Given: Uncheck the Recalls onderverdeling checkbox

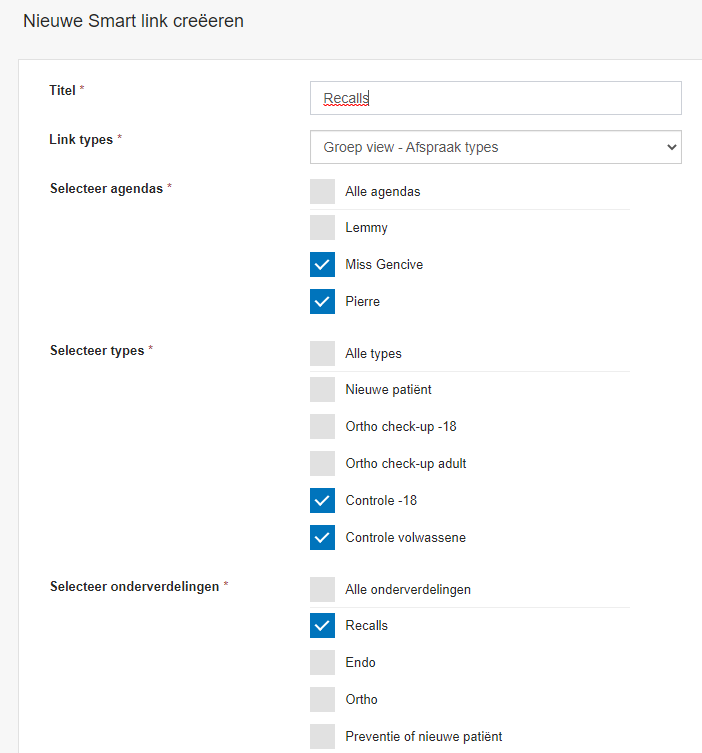Looking at the screenshot, I should point(322,626).
